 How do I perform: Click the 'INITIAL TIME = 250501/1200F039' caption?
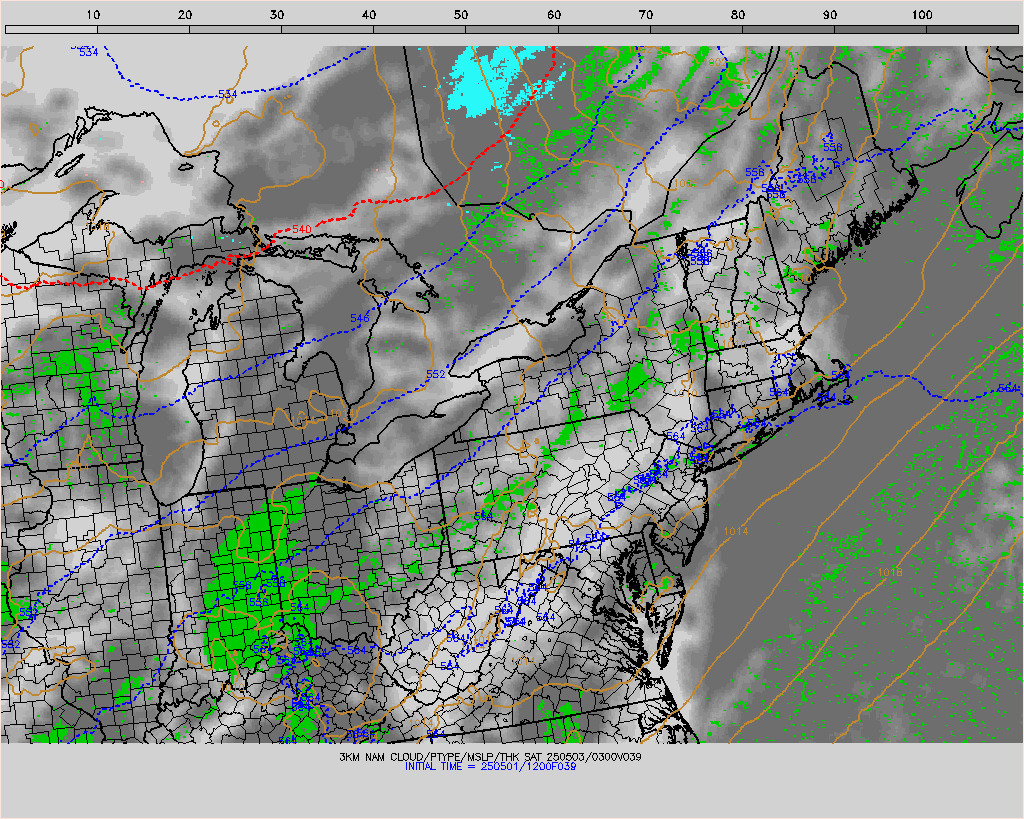point(490,766)
